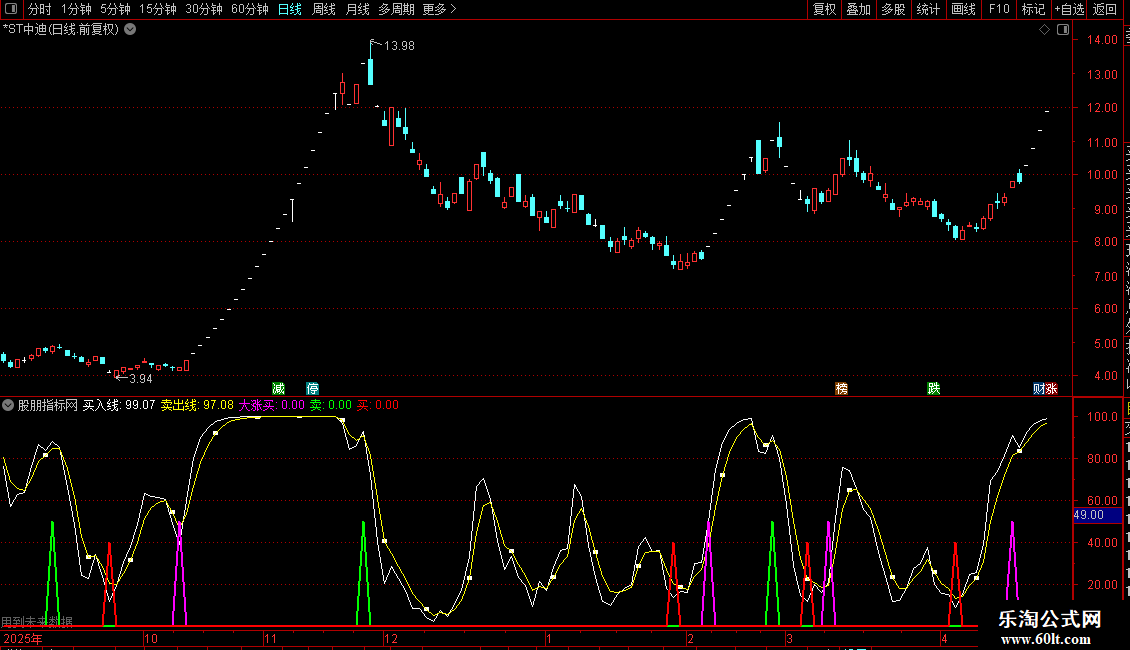Click the 3.94 low price label
Image resolution: width=1130 pixels, height=650 pixels.
141,378
